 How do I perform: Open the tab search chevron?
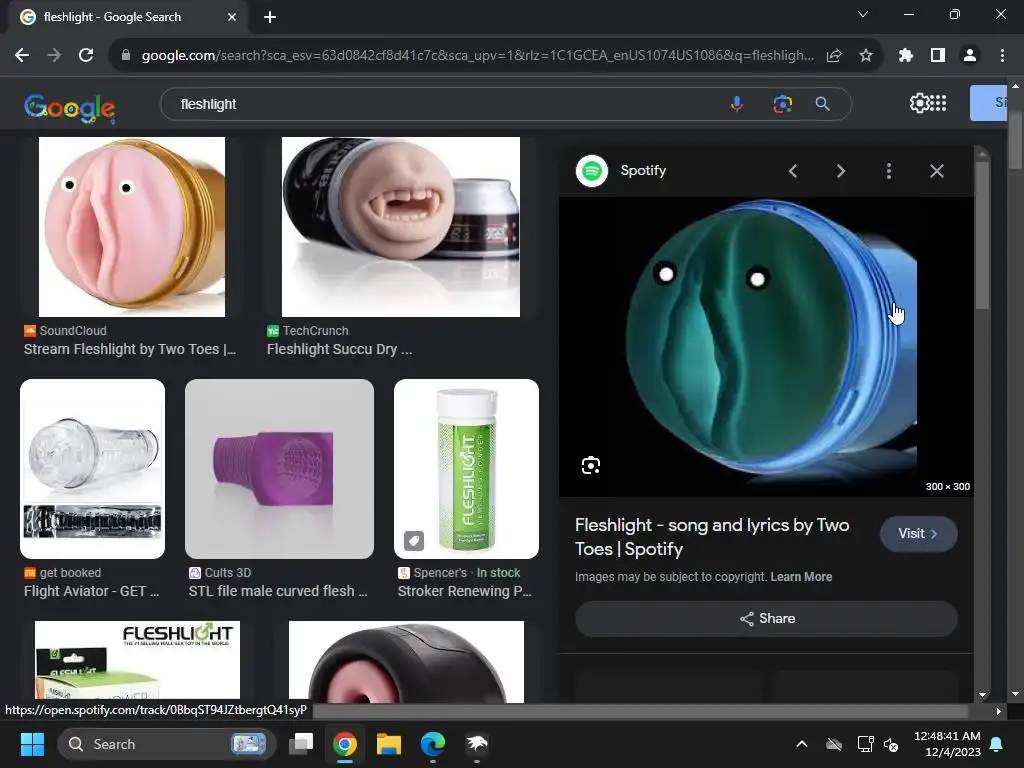coord(863,14)
